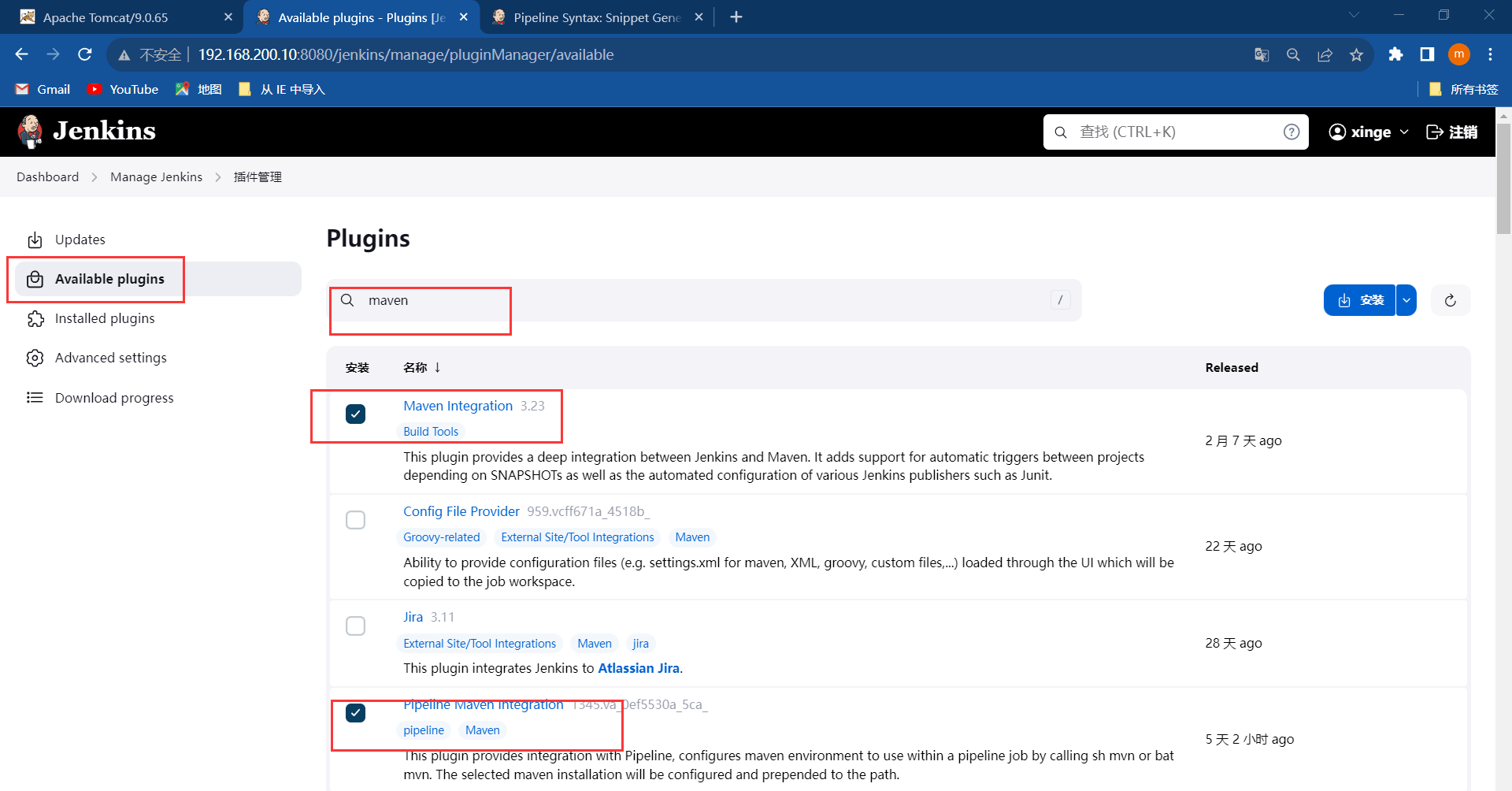Click the Groovy-related category tag
Screen dimensions: 1512x791
[442, 537]
